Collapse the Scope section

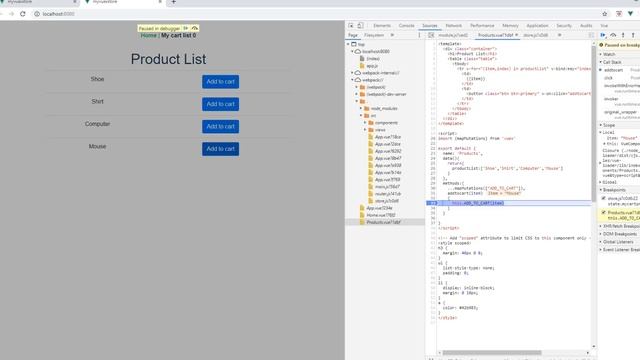tap(609, 125)
